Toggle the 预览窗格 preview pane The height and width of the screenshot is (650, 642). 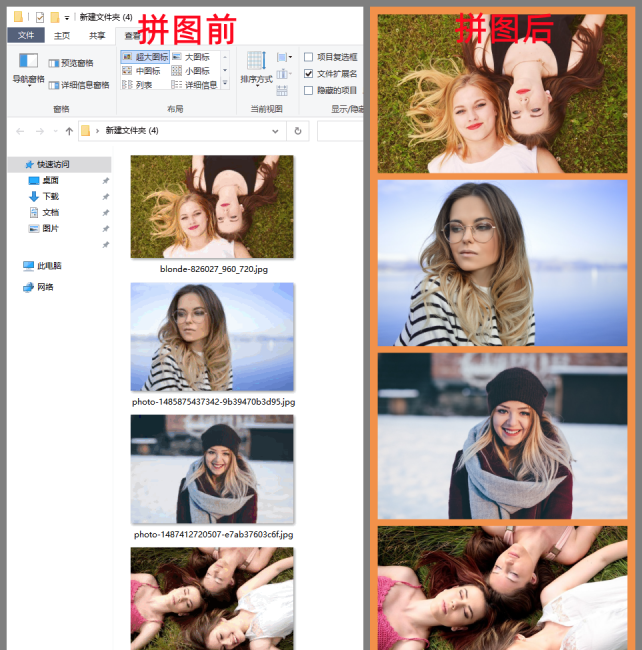(71, 63)
